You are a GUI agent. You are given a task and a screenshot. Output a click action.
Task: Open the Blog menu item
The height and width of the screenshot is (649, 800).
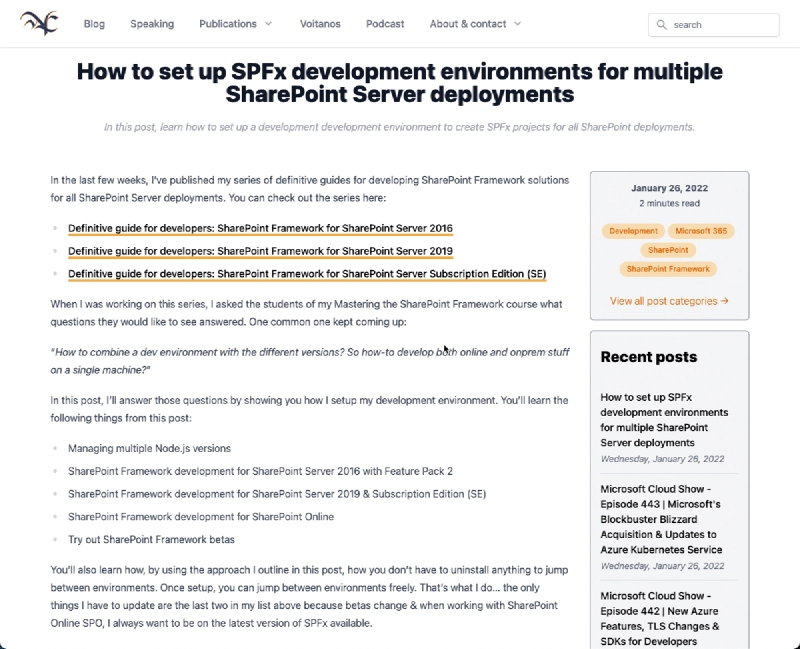(x=94, y=23)
